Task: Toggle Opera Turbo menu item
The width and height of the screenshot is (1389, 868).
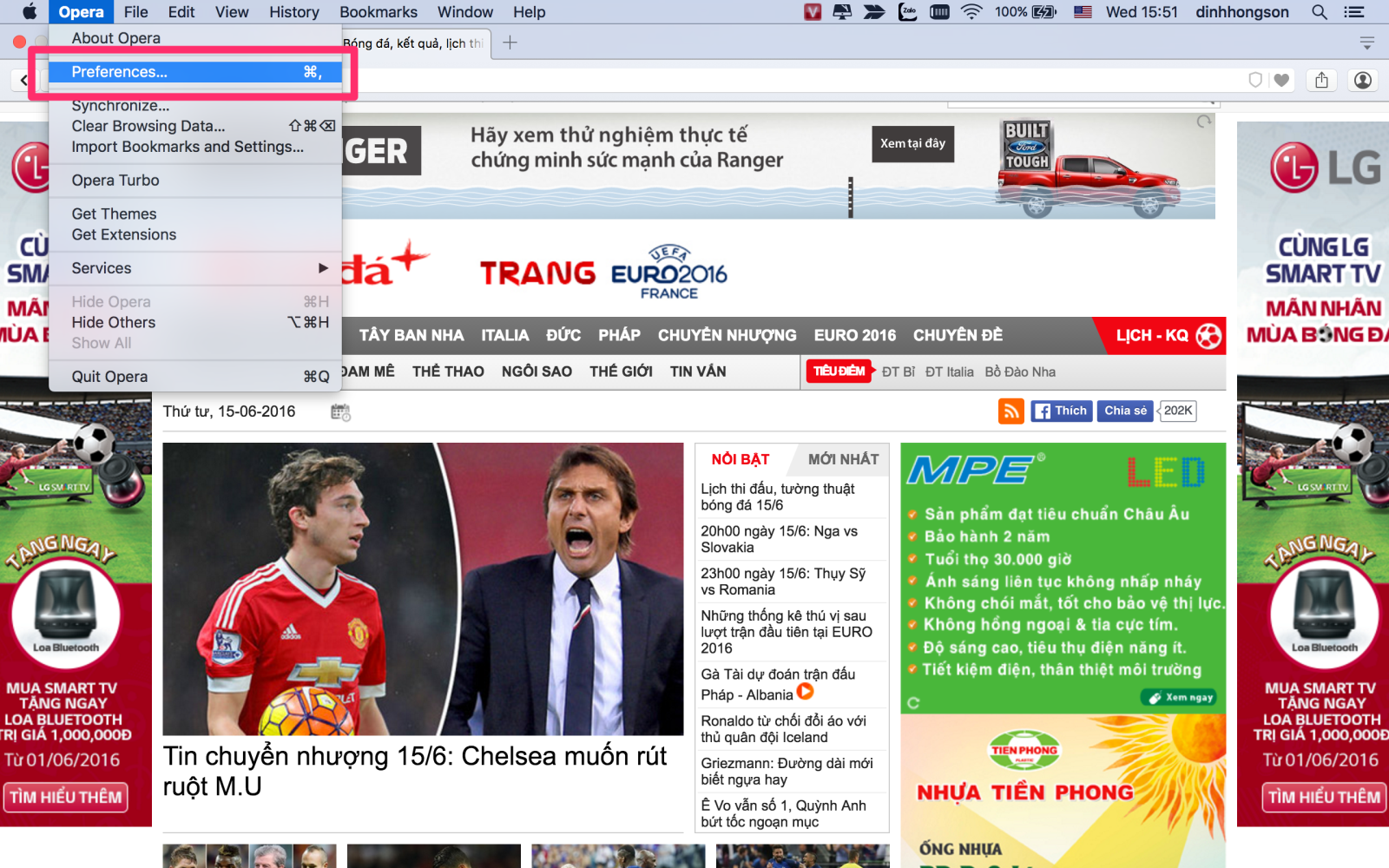Action: coord(195,181)
